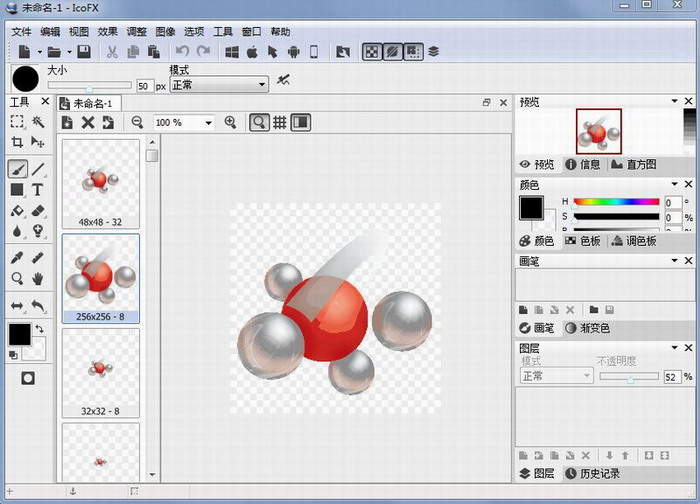
Task: Open the 画笔 panel options arrow
Action: click(x=674, y=260)
